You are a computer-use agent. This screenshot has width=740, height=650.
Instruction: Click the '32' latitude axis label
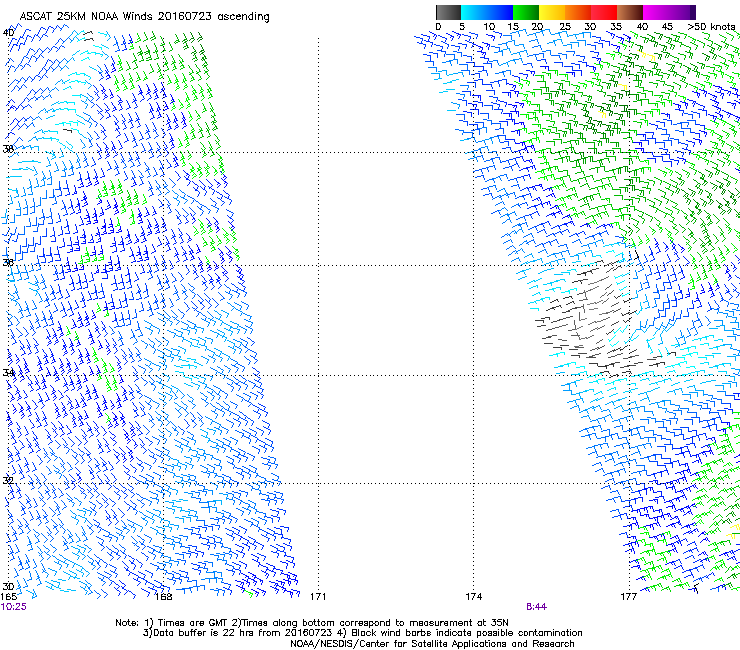click(8, 481)
